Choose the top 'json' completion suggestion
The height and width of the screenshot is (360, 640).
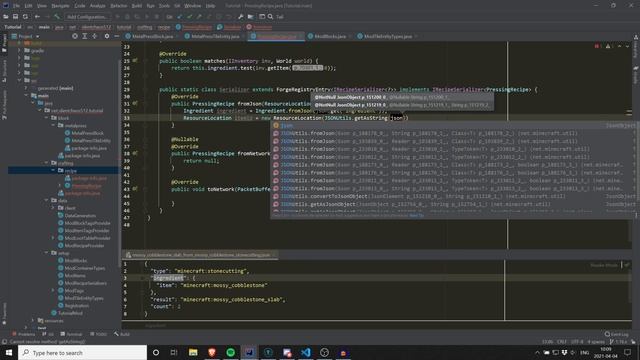(x=454, y=126)
